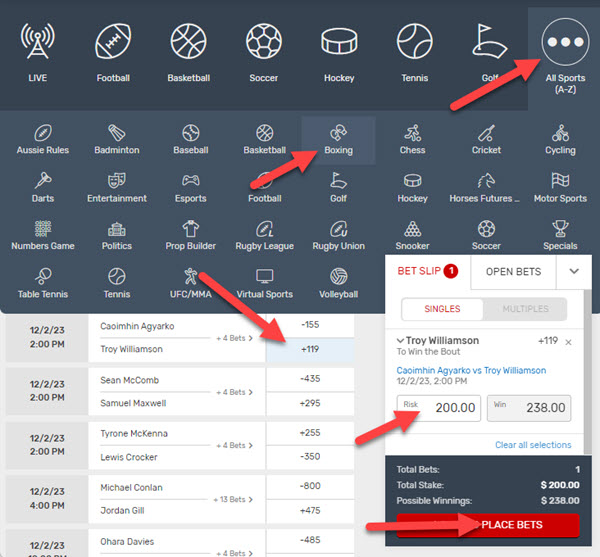Go to Esports betting
The image size is (600, 557).
(x=191, y=187)
